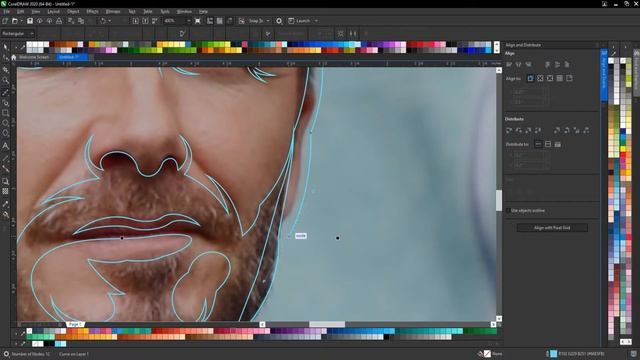This screenshot has width=640, height=360.
Task: Select the Zoom tool in the toolbox
Action: tap(5, 80)
